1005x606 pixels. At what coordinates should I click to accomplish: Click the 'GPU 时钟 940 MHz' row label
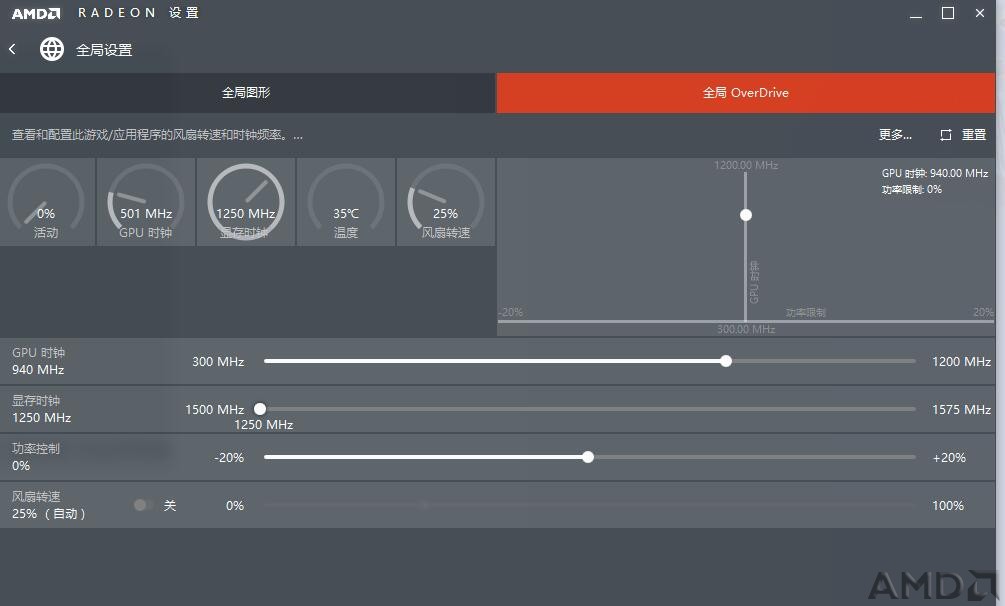[x=38, y=361]
